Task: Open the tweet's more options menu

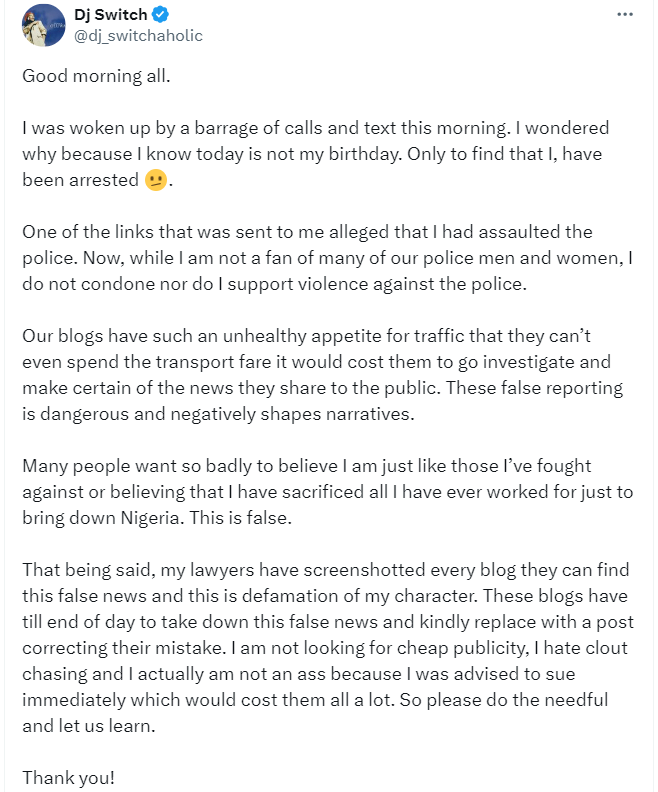Action: coord(625,15)
